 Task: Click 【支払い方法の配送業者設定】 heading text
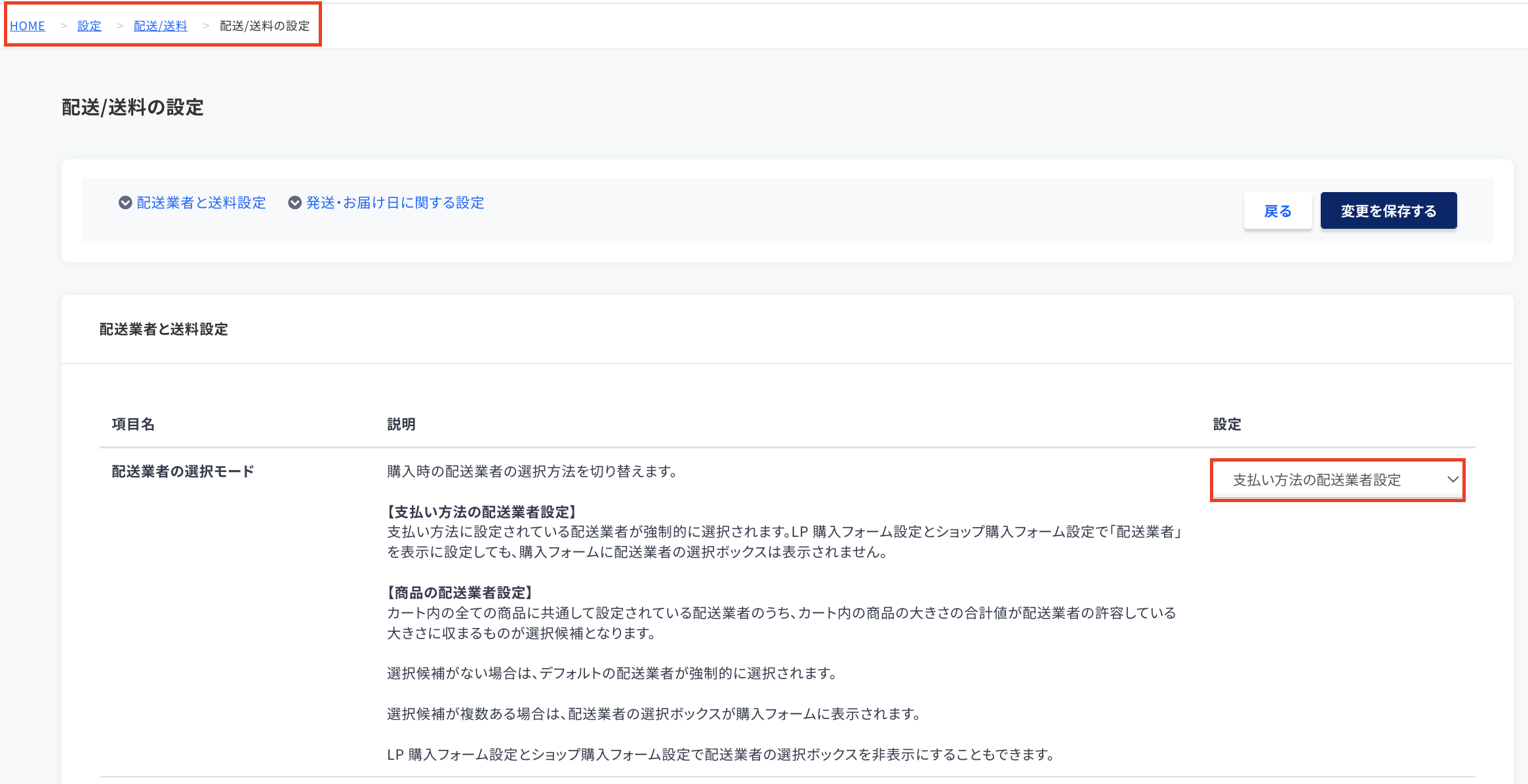(481, 512)
